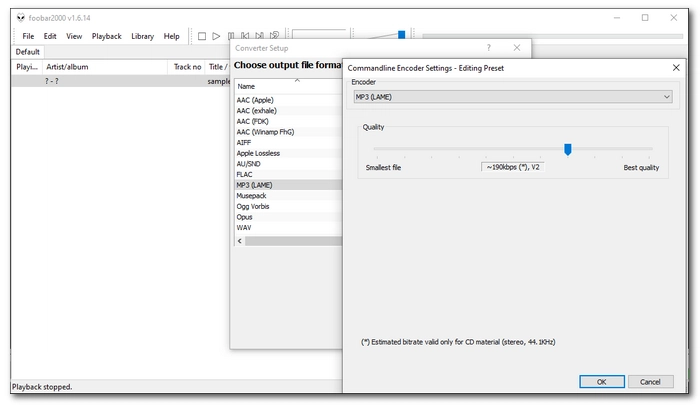Click the seekbar in foobar2000 toolbar

(x=552, y=36)
